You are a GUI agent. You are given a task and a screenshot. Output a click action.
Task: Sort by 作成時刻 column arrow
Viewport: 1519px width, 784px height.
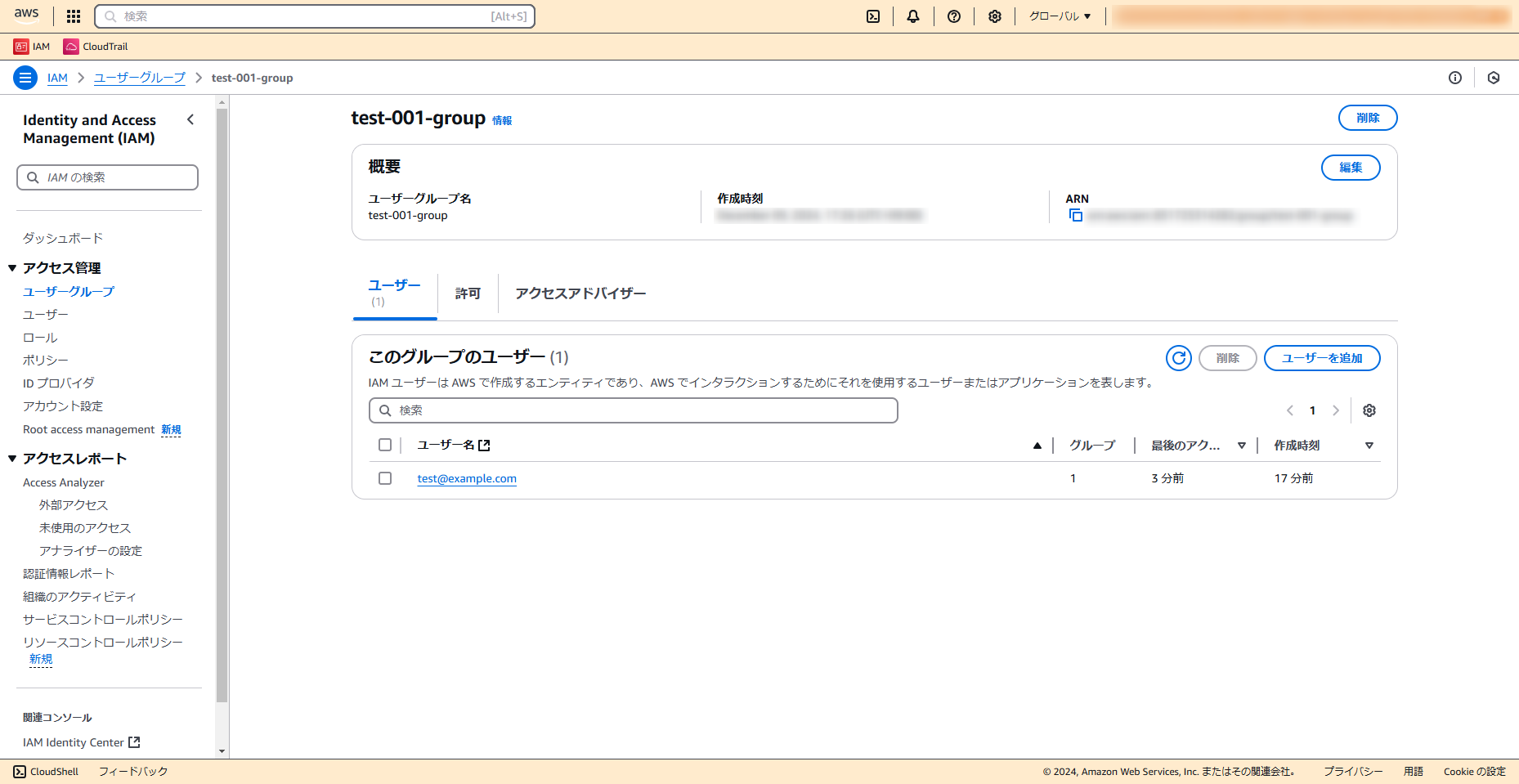coord(1369,446)
